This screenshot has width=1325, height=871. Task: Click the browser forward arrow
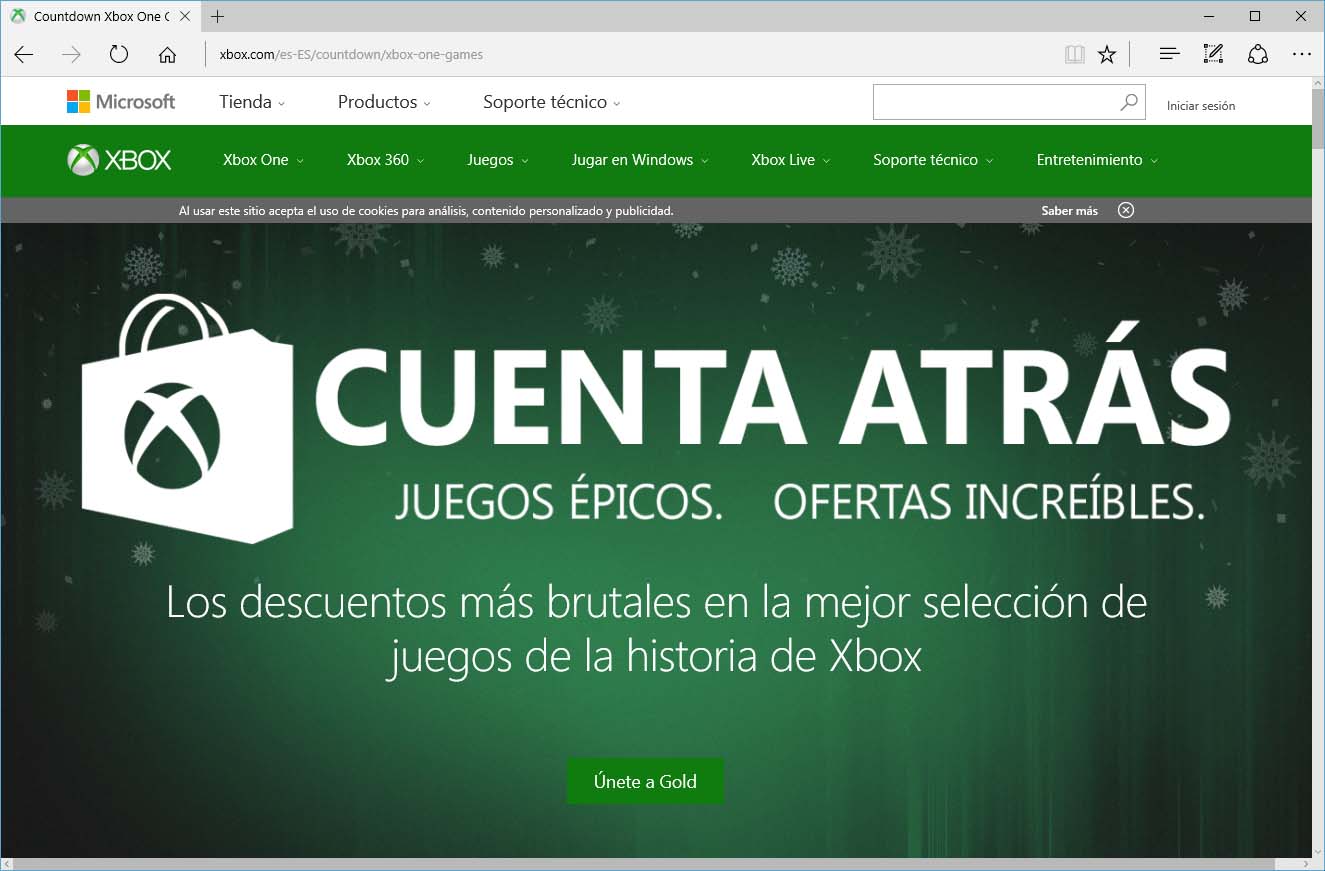click(x=71, y=54)
